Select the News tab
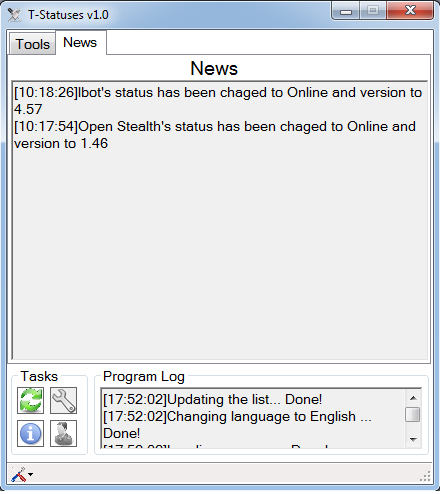Viewport: 440px width, 494px height. pyautogui.click(x=80, y=42)
